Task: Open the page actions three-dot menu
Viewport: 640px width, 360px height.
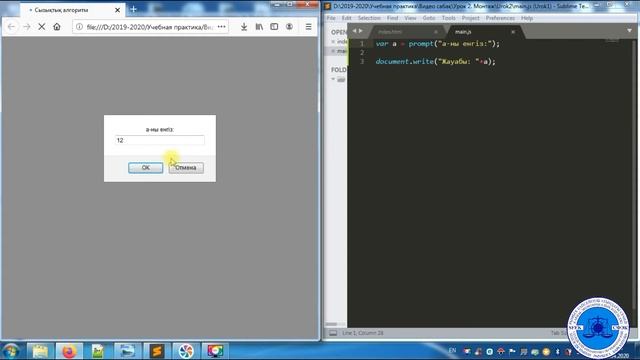Action: 222,27
